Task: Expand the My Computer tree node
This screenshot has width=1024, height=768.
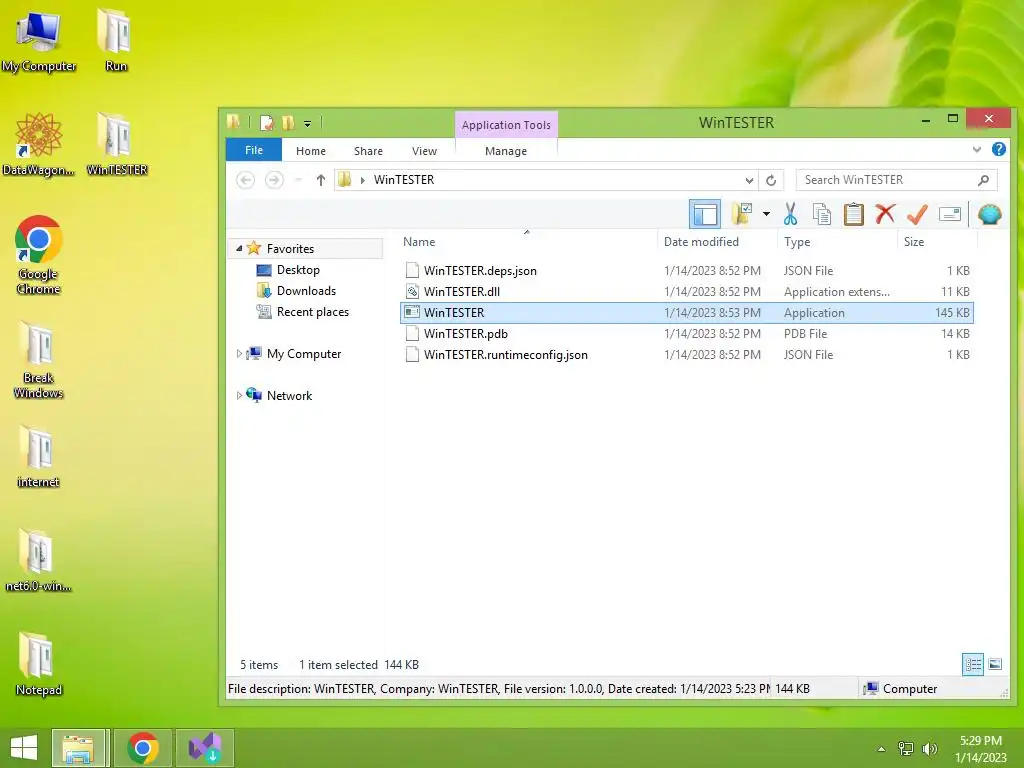Action: tap(239, 353)
